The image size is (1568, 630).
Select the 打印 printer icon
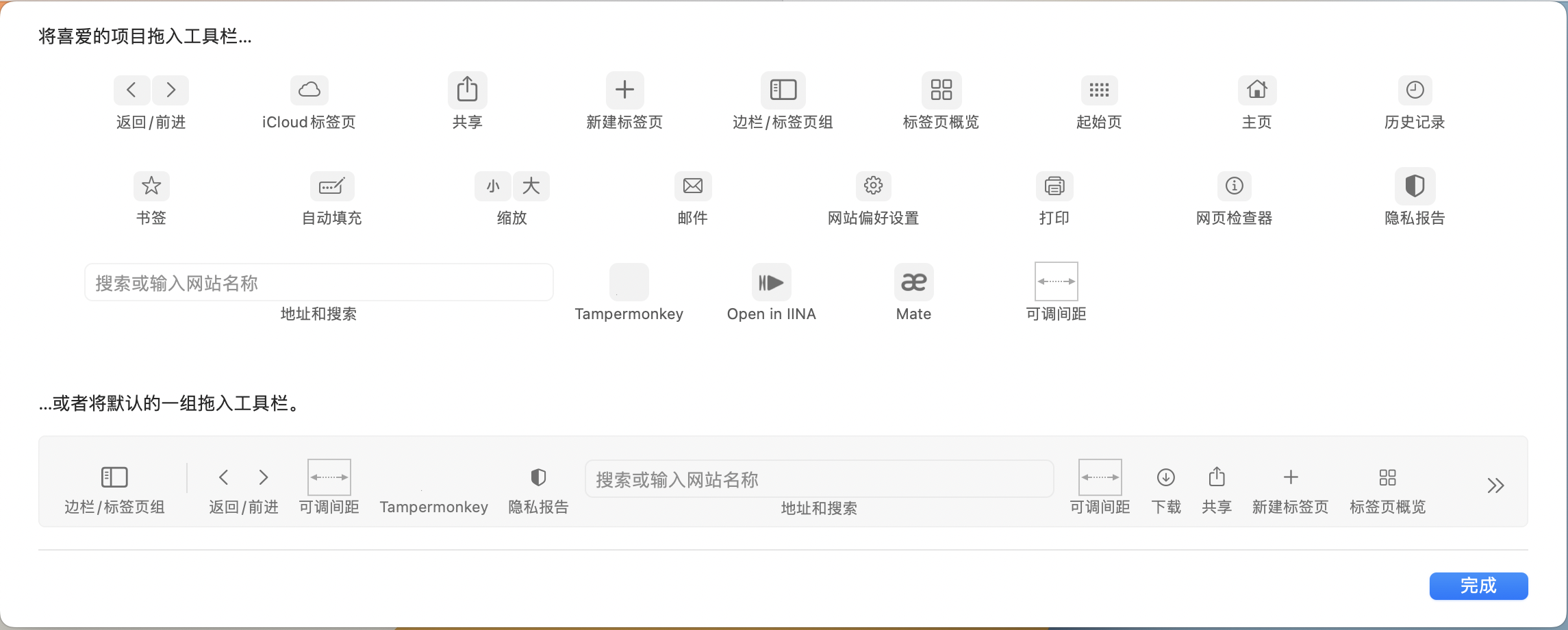1054,186
